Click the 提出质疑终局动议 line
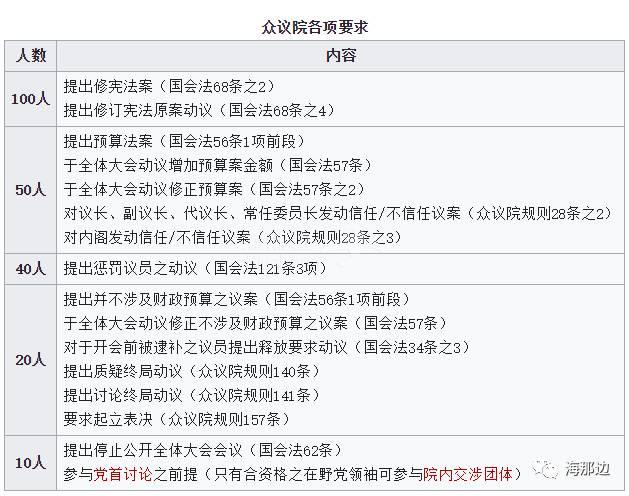The height and width of the screenshot is (496, 629). [x=187, y=371]
